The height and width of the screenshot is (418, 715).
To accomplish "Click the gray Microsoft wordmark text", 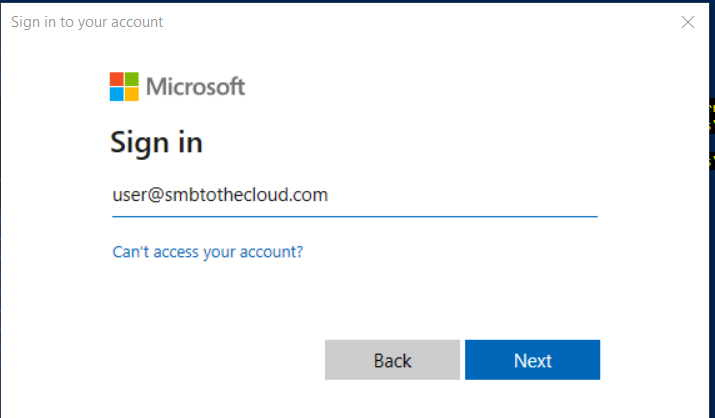I will point(196,87).
